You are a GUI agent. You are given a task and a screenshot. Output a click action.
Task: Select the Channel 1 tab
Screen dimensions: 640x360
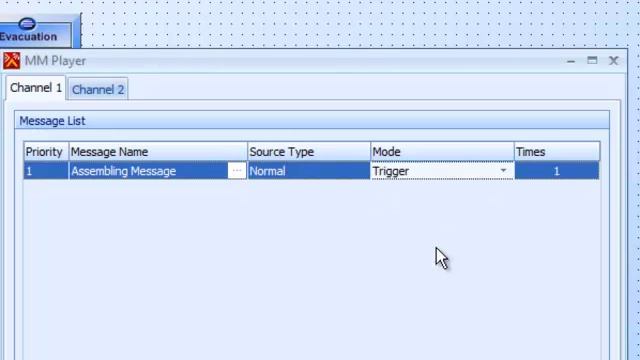pos(36,88)
